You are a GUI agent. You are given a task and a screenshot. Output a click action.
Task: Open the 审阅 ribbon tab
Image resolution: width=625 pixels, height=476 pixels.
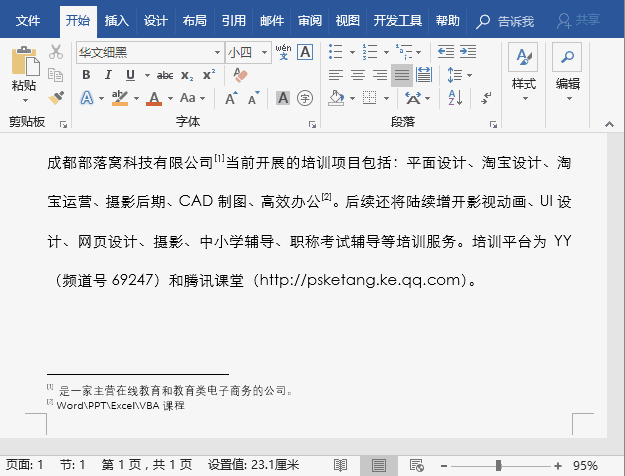[x=310, y=20]
